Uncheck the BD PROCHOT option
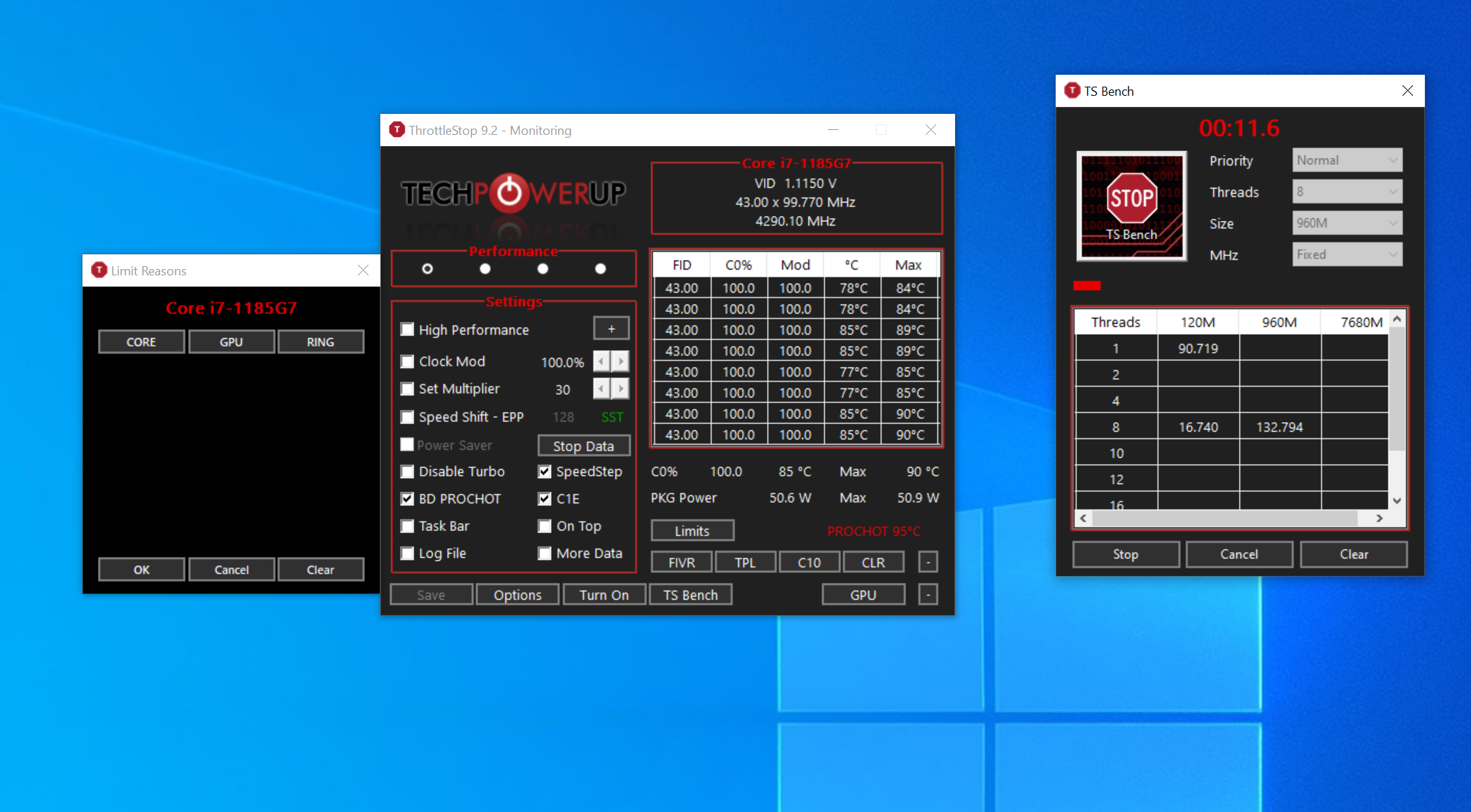Screen dimensions: 1471x812 [407, 499]
